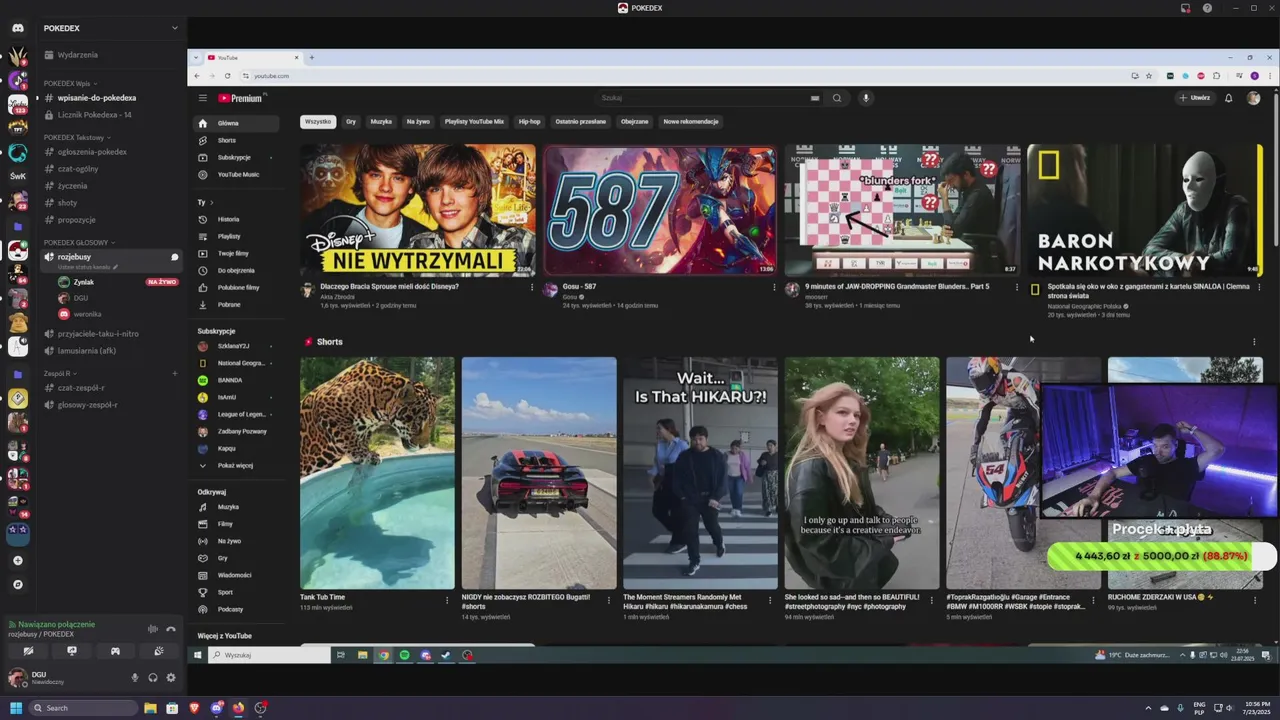
Task: Collapse the POKEDEX GŁOSOWY category
Action: [x=79, y=242]
